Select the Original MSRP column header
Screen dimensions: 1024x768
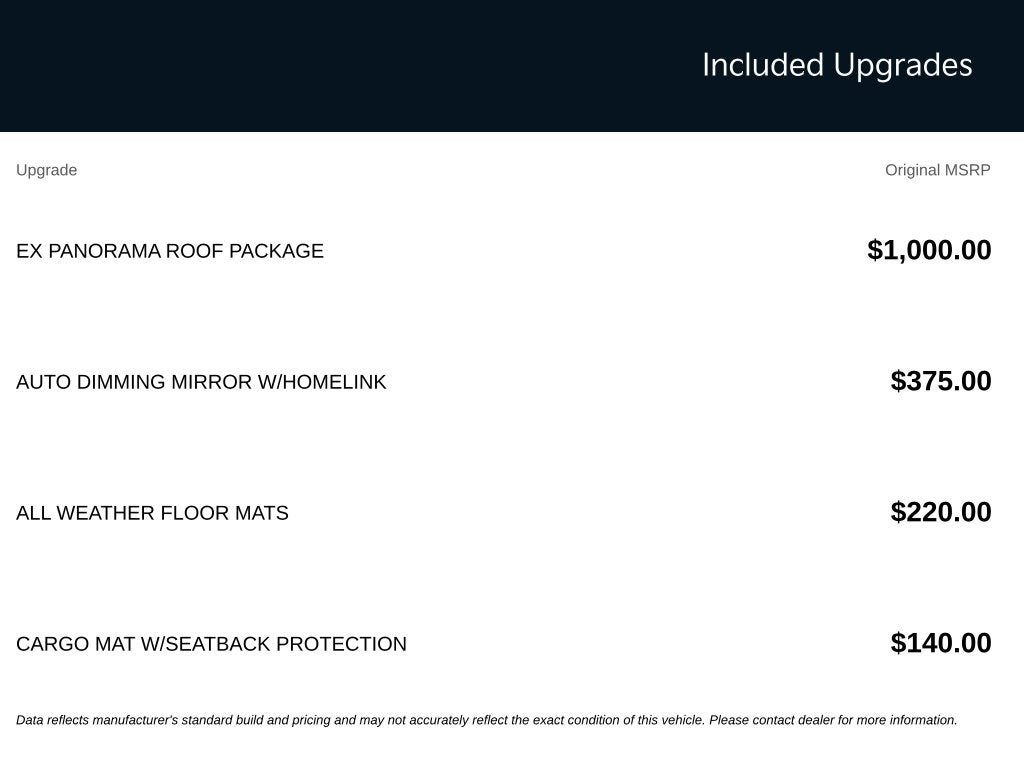(x=938, y=170)
